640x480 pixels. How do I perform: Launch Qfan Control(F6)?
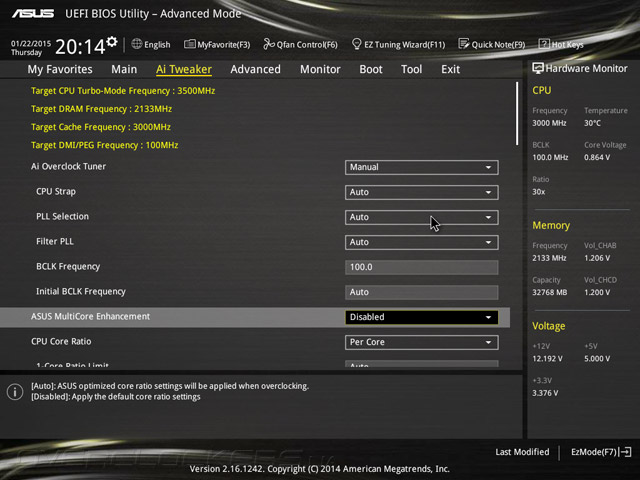[x=301, y=44]
